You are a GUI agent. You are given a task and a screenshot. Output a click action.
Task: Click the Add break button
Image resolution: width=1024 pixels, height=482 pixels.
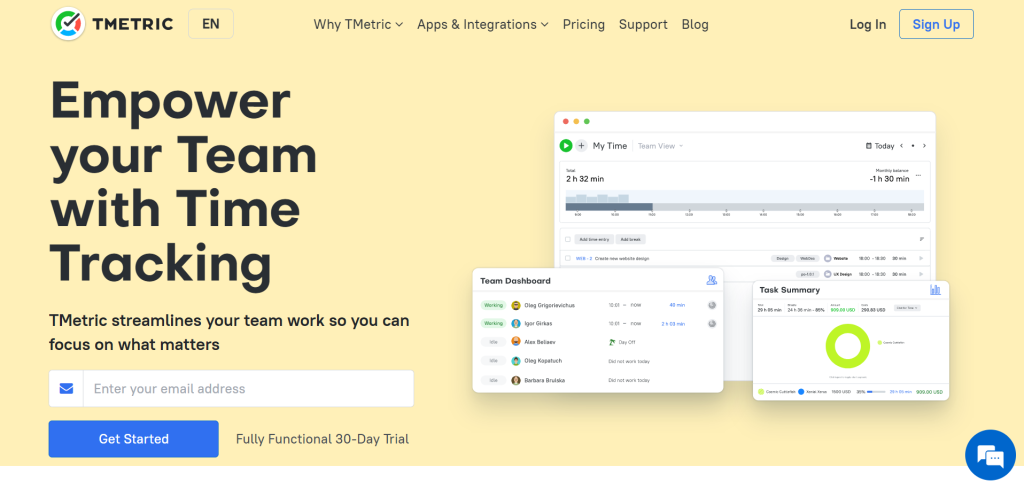[632, 239]
